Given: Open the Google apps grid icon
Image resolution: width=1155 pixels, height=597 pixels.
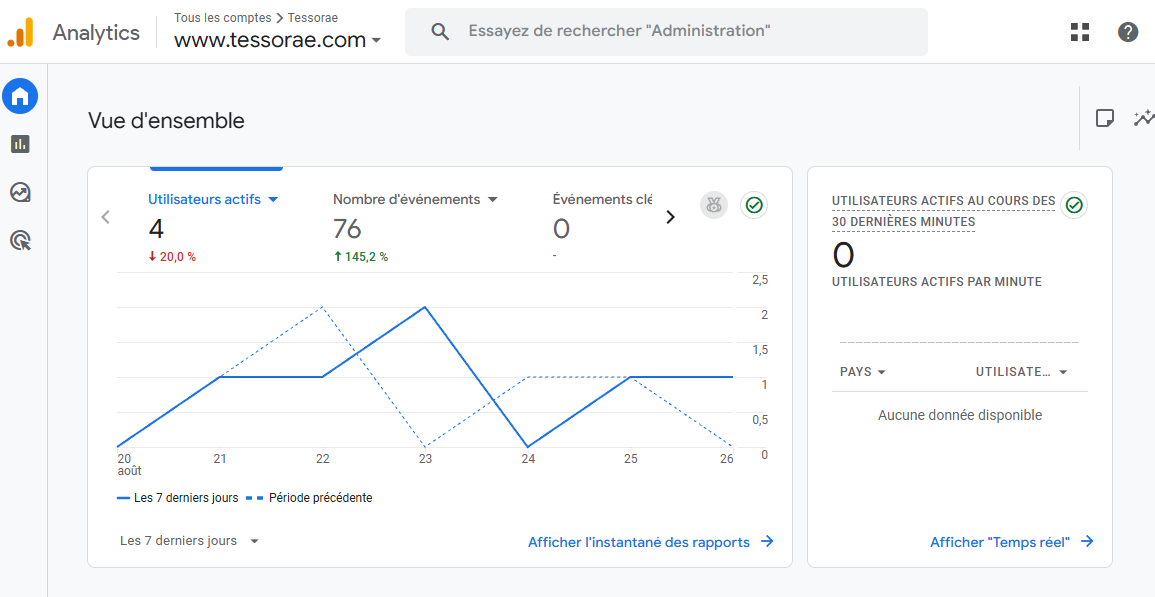Looking at the screenshot, I should coord(1080,32).
